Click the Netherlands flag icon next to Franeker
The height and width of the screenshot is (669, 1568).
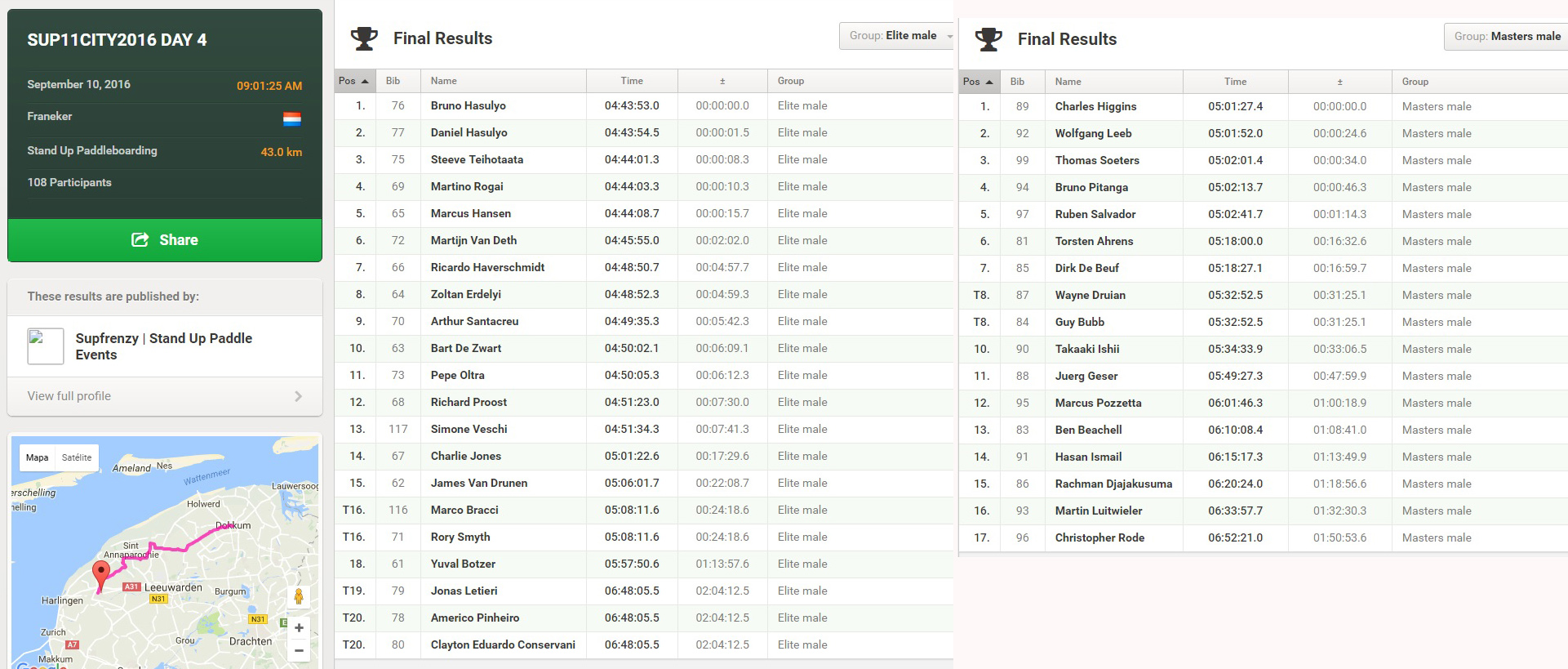(292, 118)
